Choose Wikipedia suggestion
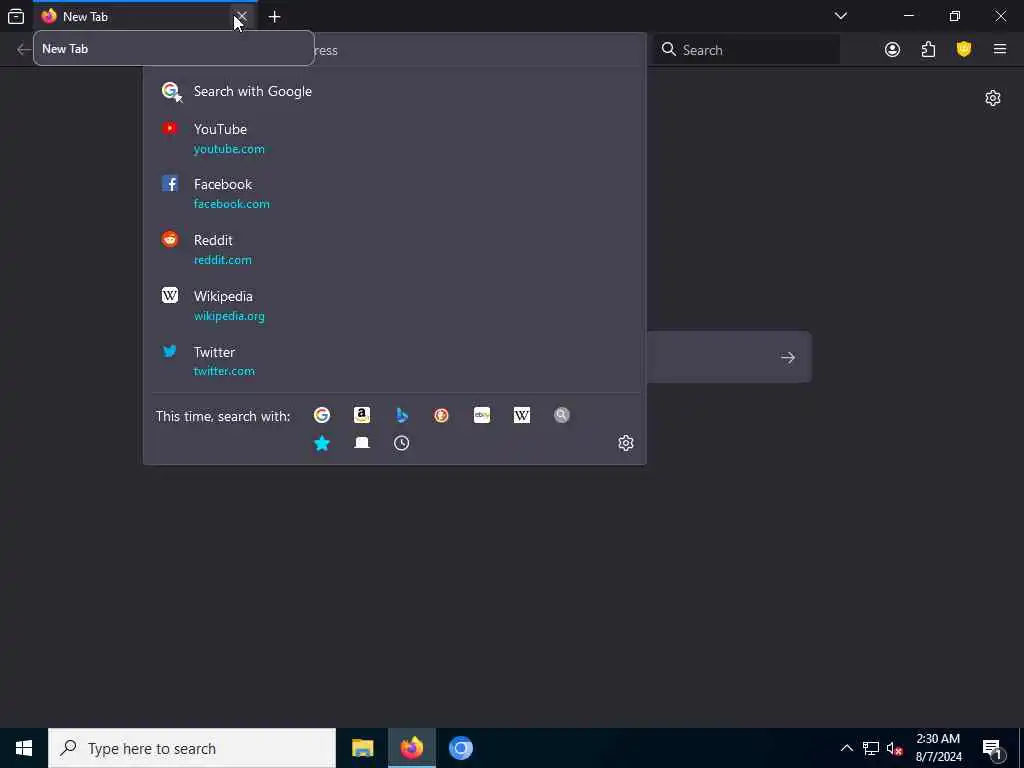The height and width of the screenshot is (768, 1024). (x=394, y=306)
